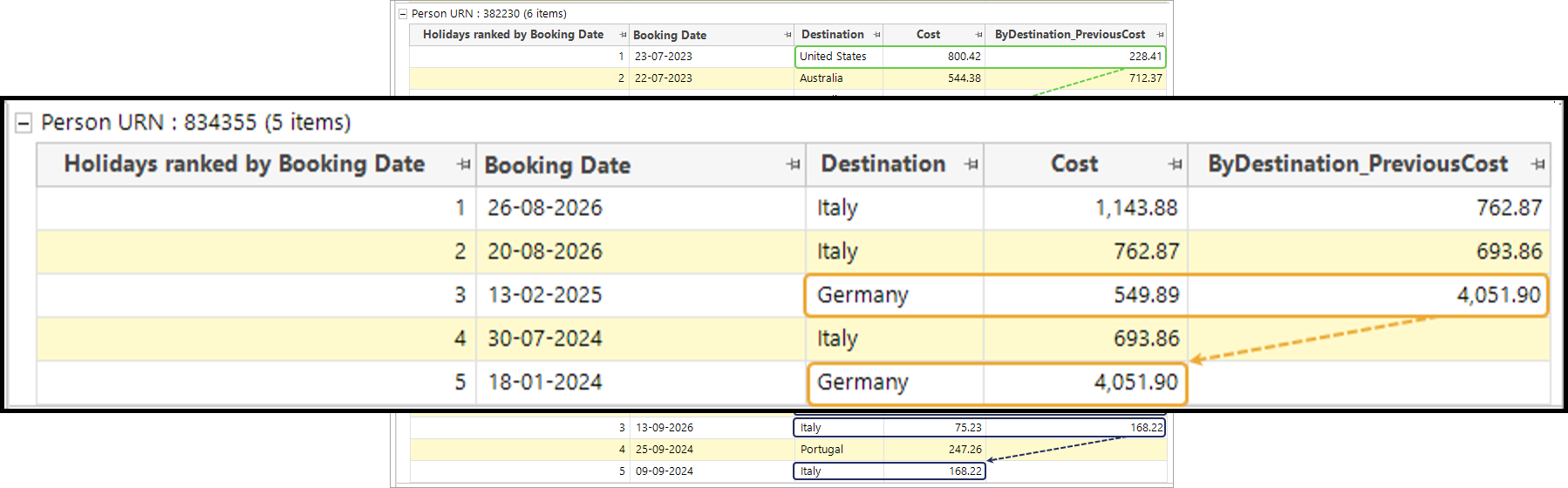Collapse the Person URN 834355 group

click(x=24, y=123)
